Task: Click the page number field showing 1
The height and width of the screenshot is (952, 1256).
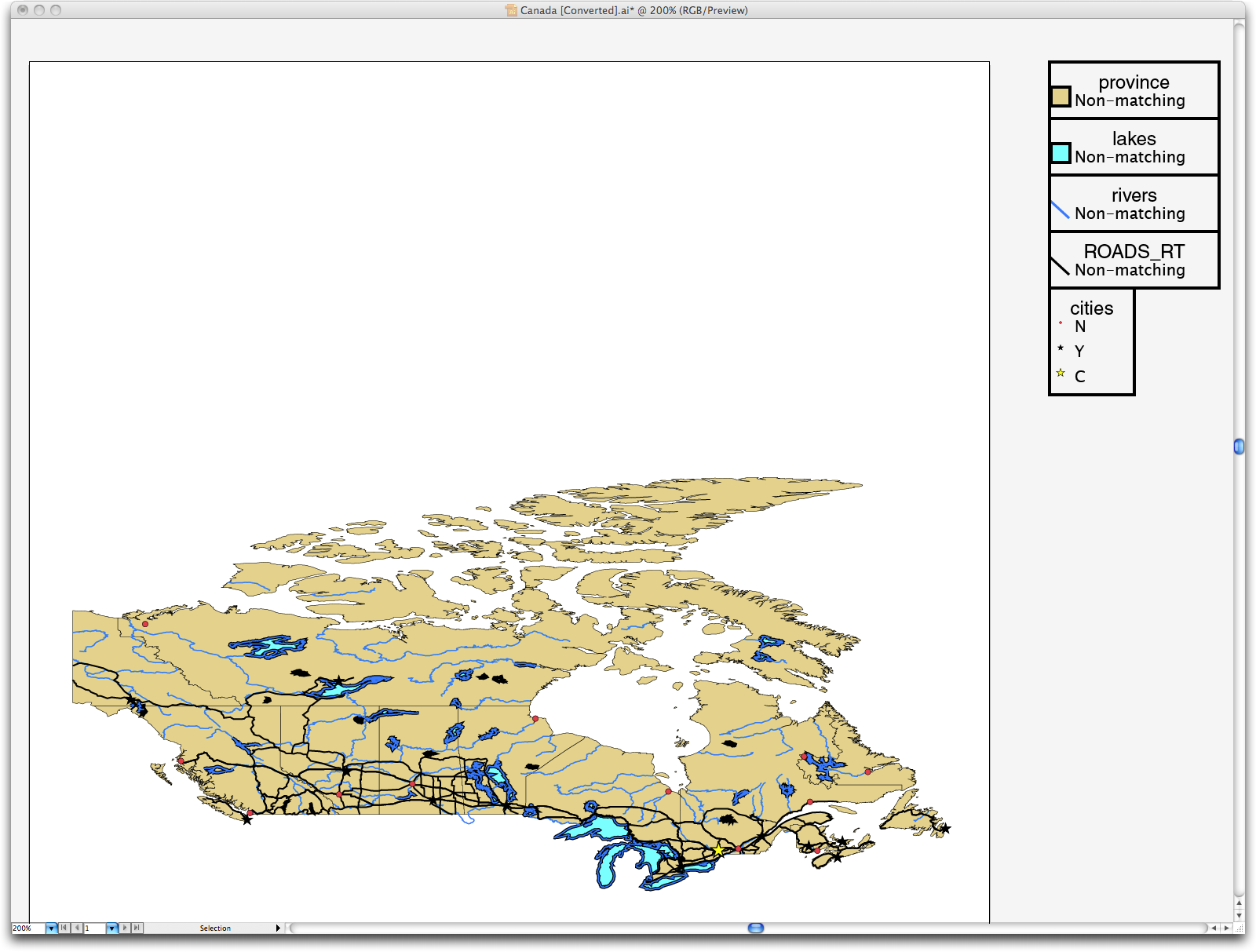Action: pyautogui.click(x=93, y=928)
